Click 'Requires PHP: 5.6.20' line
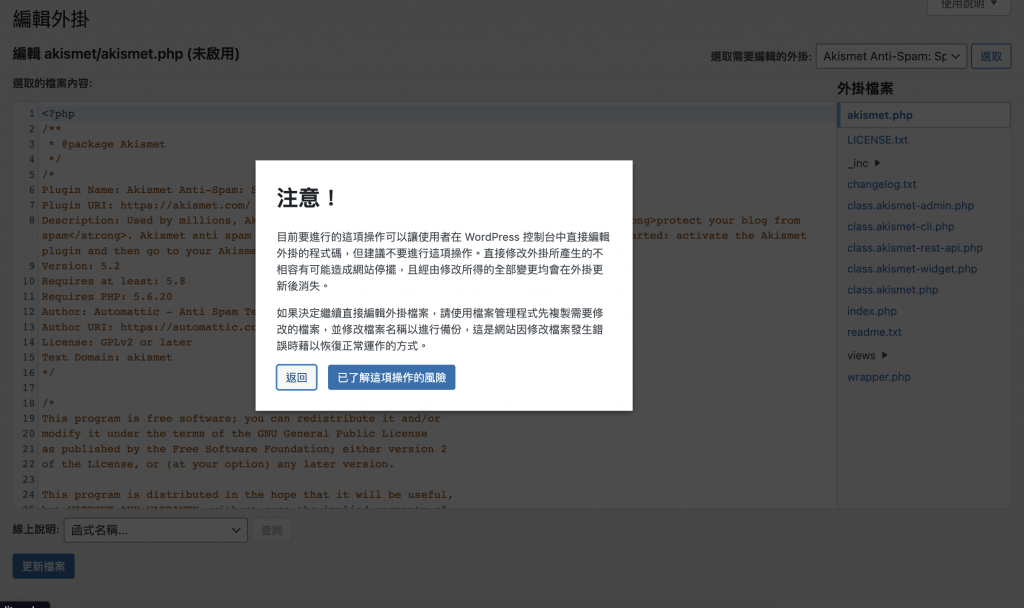 (107, 296)
